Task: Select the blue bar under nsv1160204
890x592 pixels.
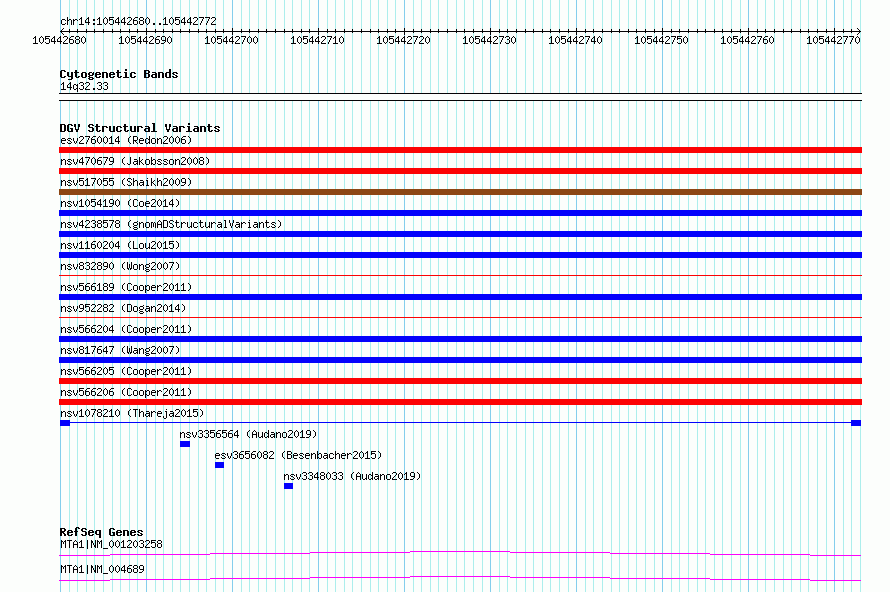Action: coord(460,255)
